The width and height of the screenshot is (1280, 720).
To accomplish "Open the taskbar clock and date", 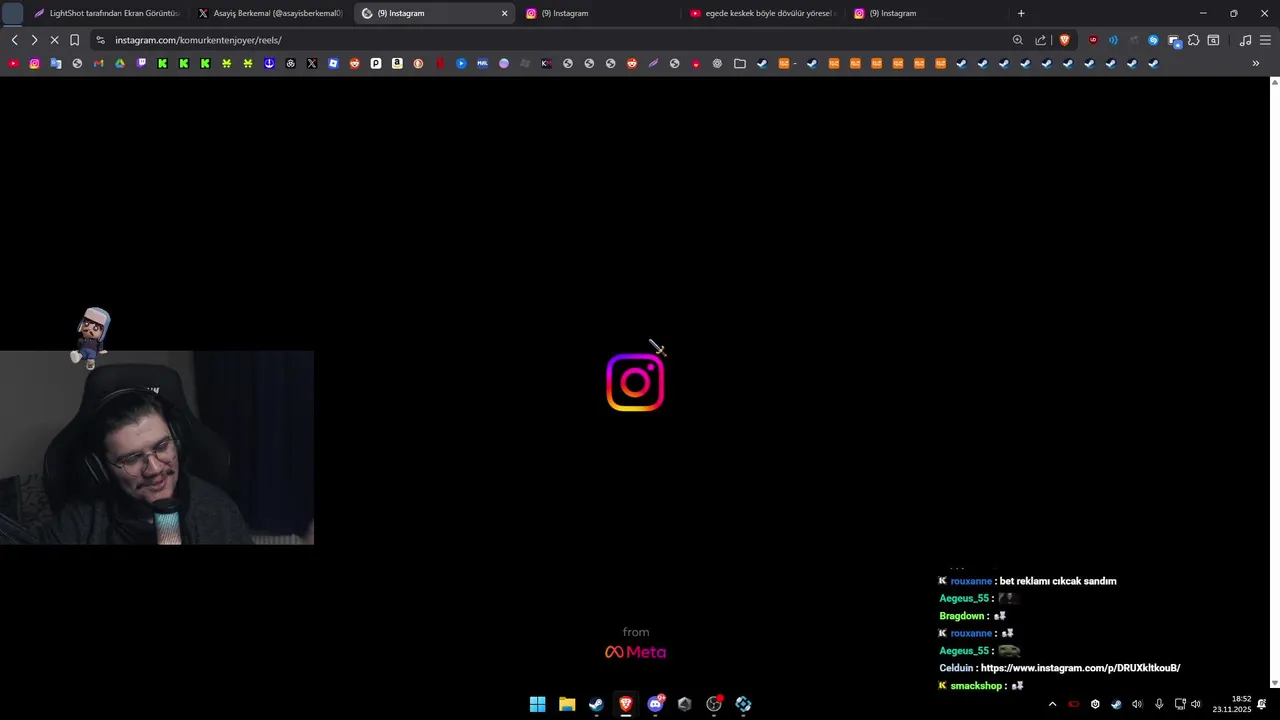I will click(x=1232, y=704).
